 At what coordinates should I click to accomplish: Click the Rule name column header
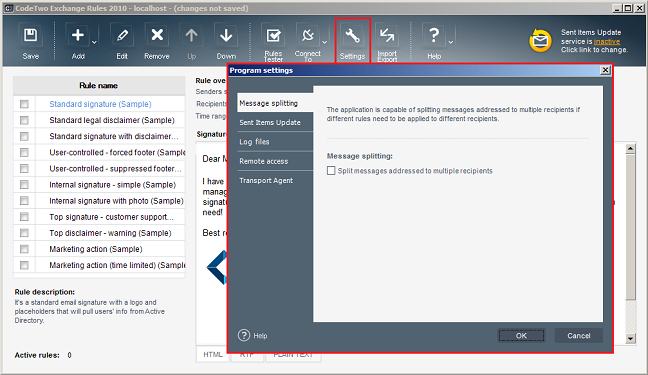tap(99, 86)
